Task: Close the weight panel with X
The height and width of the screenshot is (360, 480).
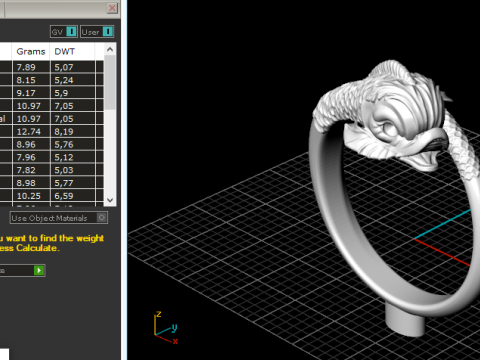Action: click(x=112, y=8)
